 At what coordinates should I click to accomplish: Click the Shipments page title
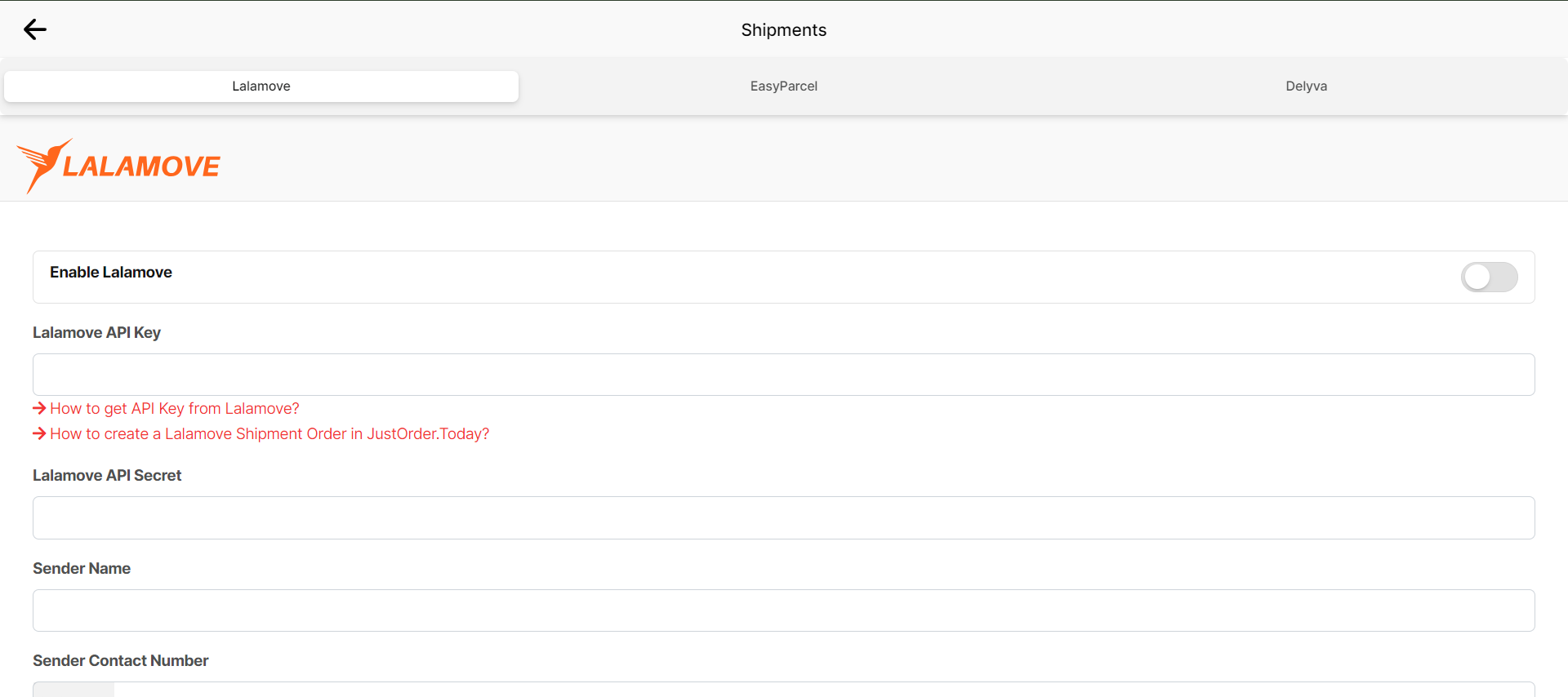[784, 30]
